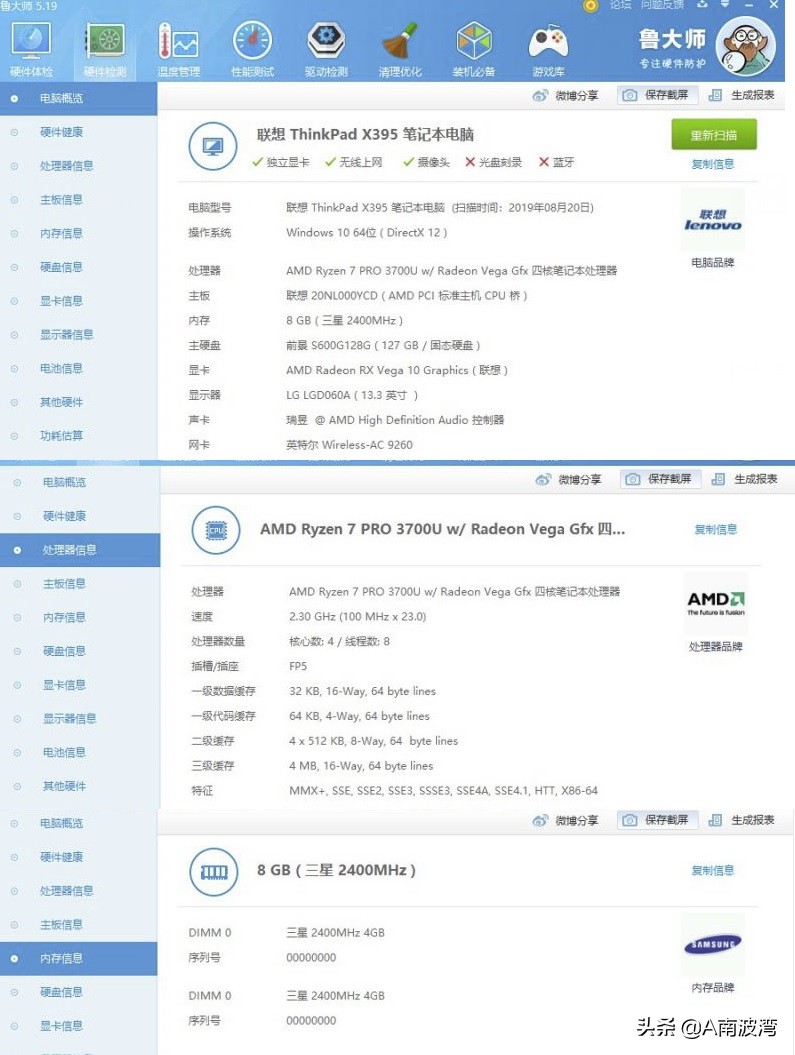The width and height of the screenshot is (795, 1055).
Task: Open the 游戏库 gamepad icon
Action: 548,48
